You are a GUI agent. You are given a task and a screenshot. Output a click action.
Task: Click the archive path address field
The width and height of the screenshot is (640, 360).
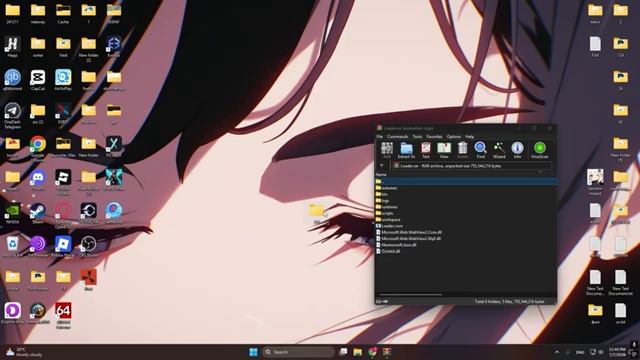pyautogui.click(x=472, y=166)
